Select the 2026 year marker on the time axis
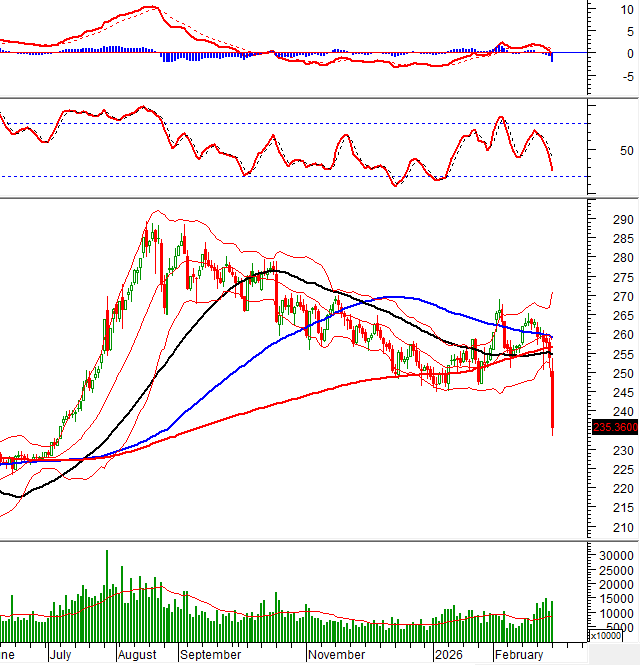The image size is (640, 665). [x=447, y=655]
